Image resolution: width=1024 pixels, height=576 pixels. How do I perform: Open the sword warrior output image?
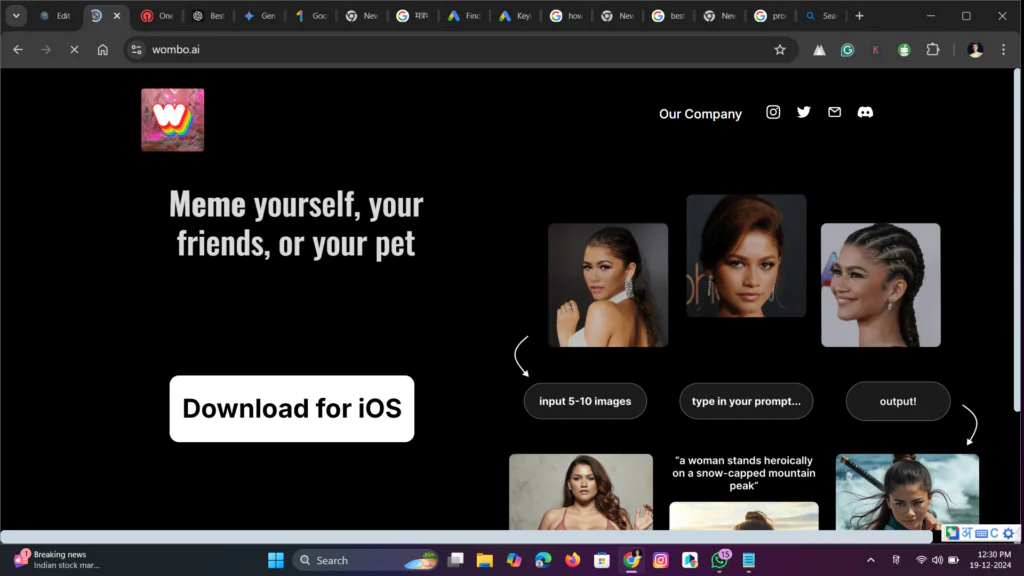(907, 492)
